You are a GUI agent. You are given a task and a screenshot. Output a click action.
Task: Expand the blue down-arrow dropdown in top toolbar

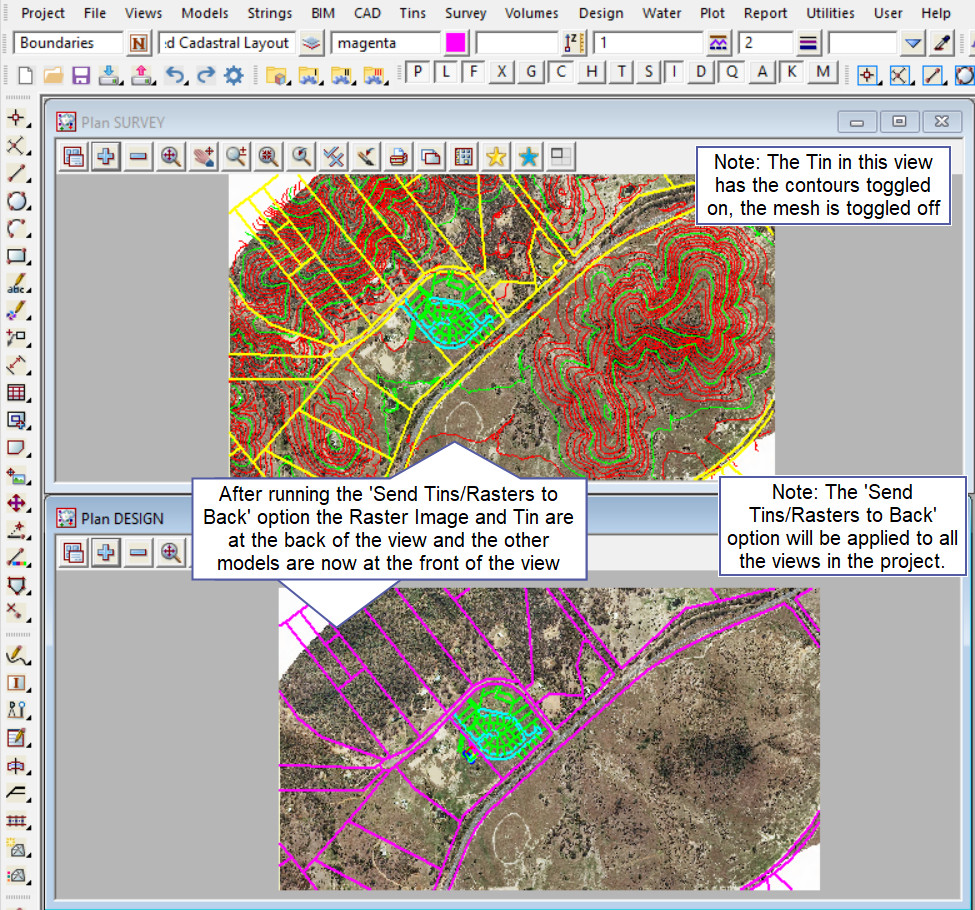coord(911,43)
